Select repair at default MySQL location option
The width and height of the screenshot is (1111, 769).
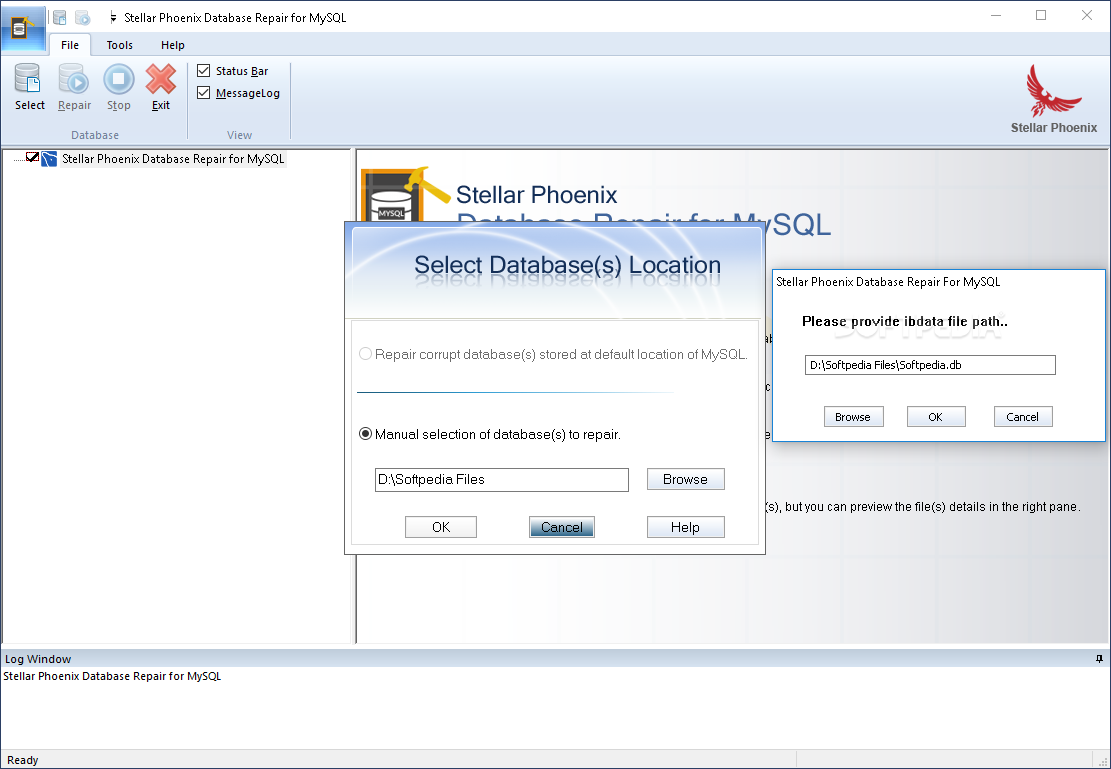tap(365, 354)
